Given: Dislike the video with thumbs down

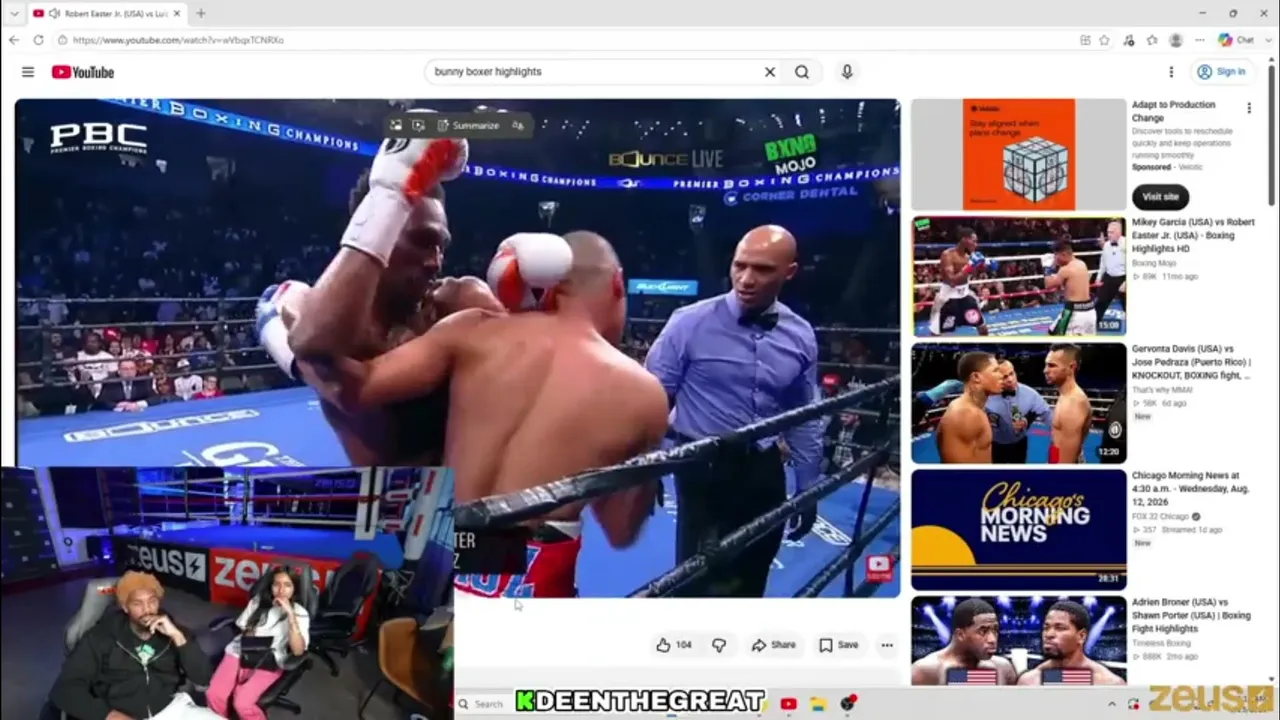Looking at the screenshot, I should coord(719,645).
